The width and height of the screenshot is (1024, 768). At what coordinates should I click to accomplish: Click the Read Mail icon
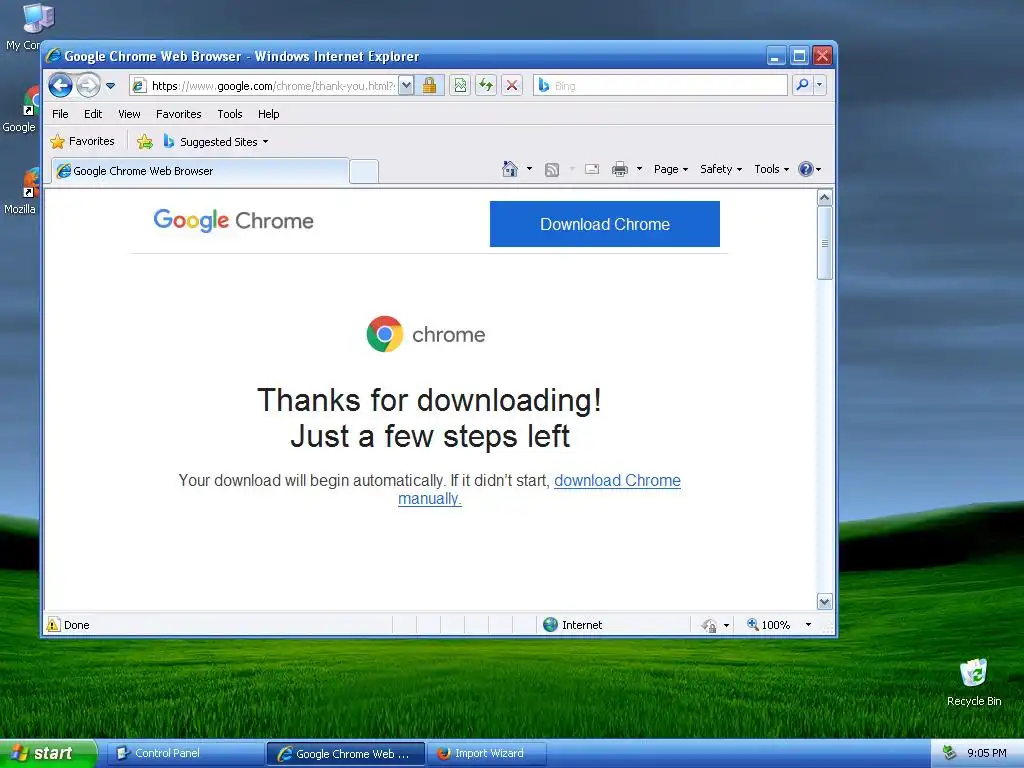coord(592,169)
